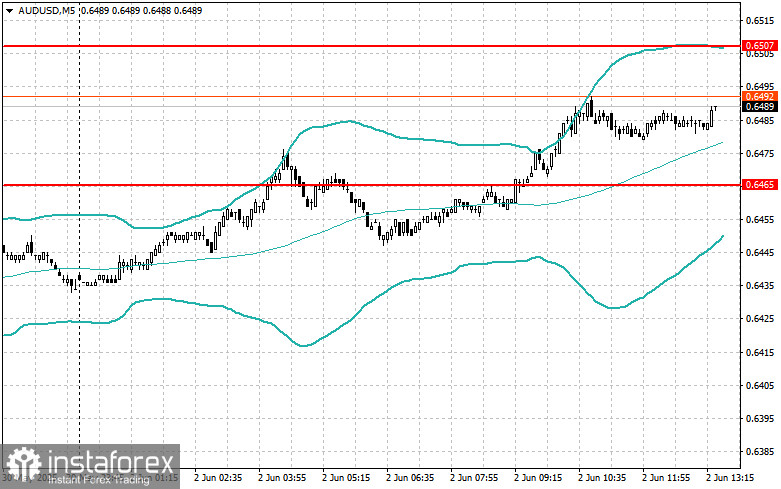Click the 2 Jun 03:55 time label
This screenshot has height=489, width=781.
pyautogui.click(x=282, y=478)
